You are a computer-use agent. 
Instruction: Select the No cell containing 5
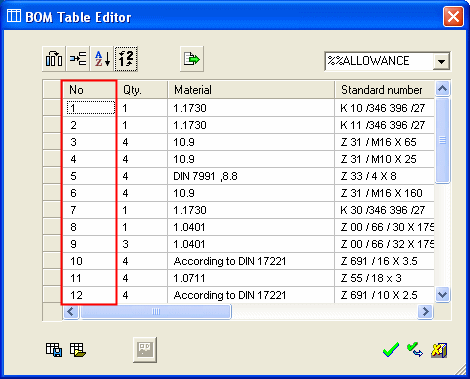point(90,176)
